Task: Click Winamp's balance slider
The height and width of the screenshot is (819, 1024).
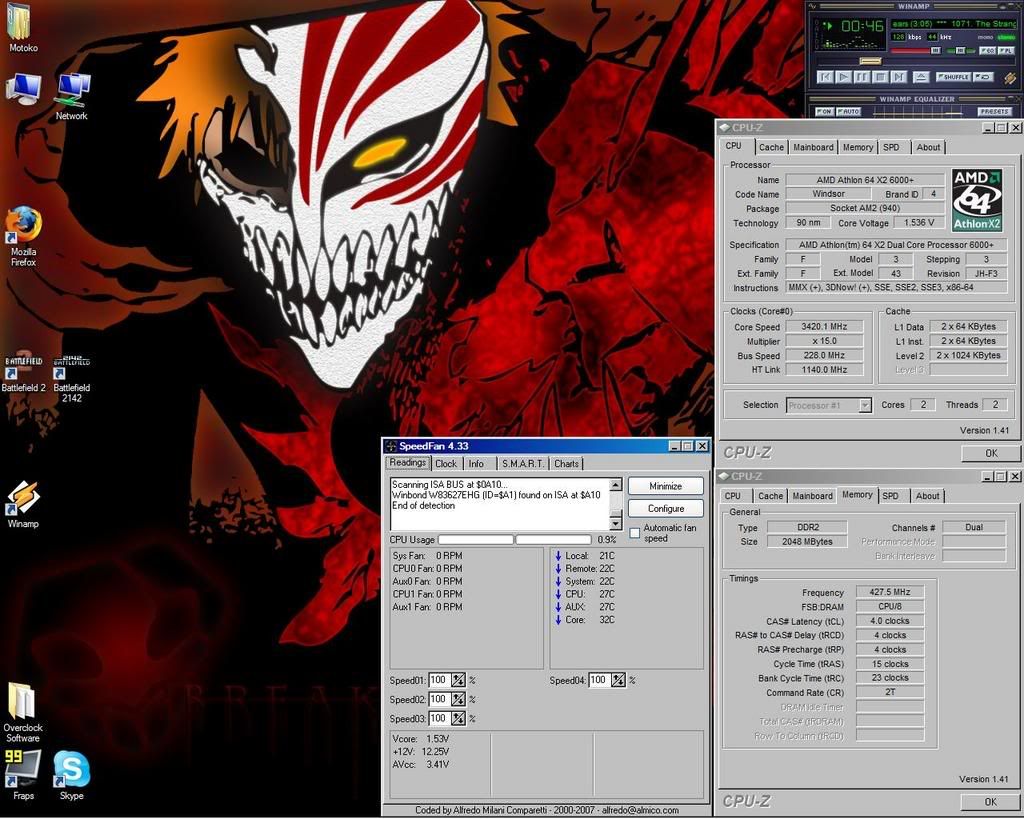Action: [x=960, y=50]
